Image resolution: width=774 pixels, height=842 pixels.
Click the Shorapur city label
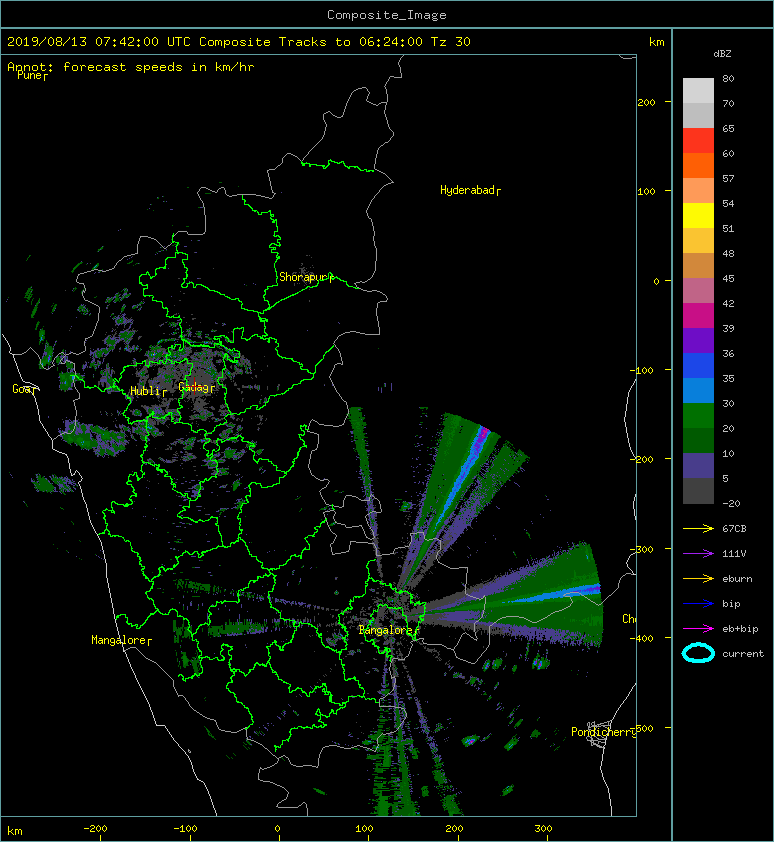(x=303, y=277)
